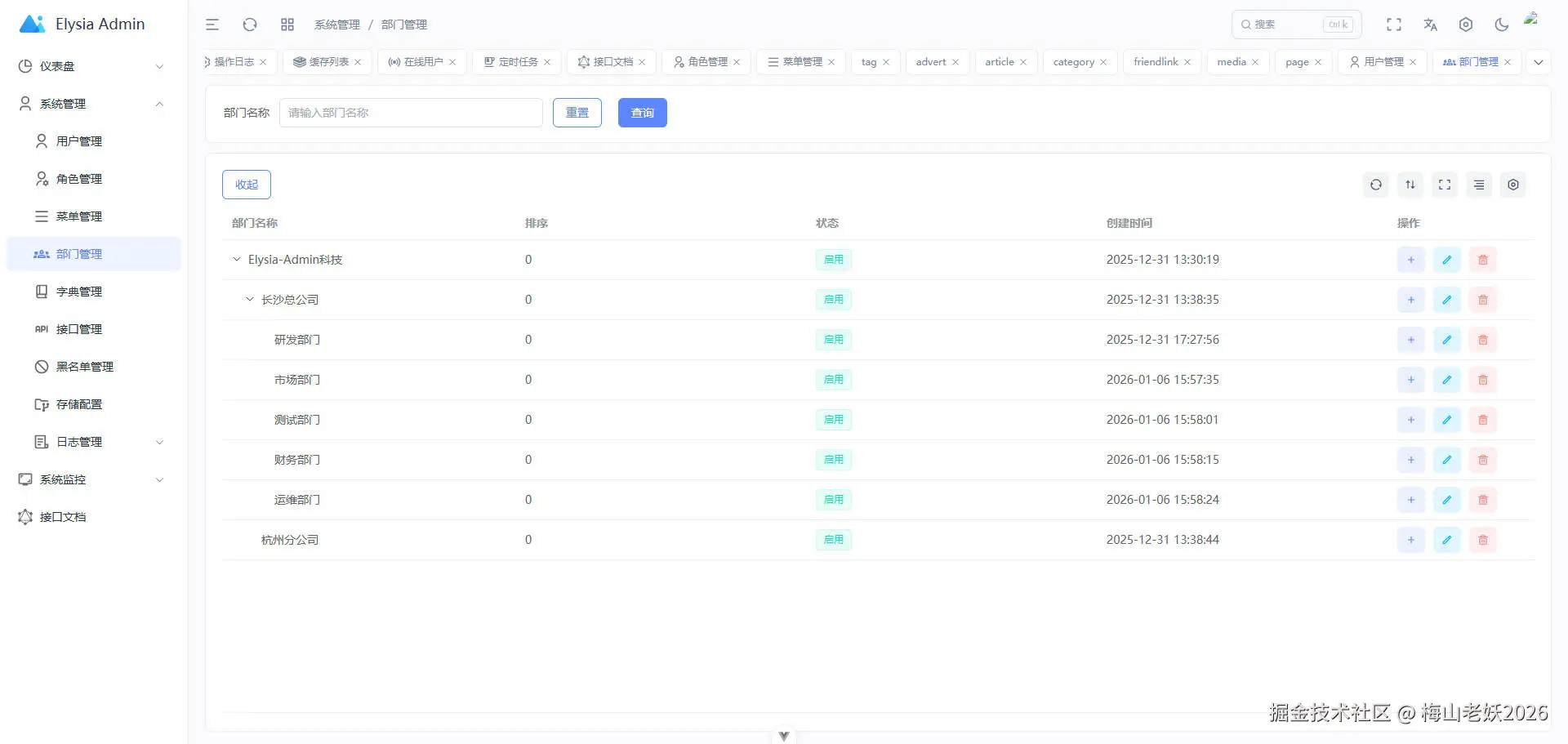Delete the 长沙总公司 row
The image size is (1568, 744).
coord(1483,300)
